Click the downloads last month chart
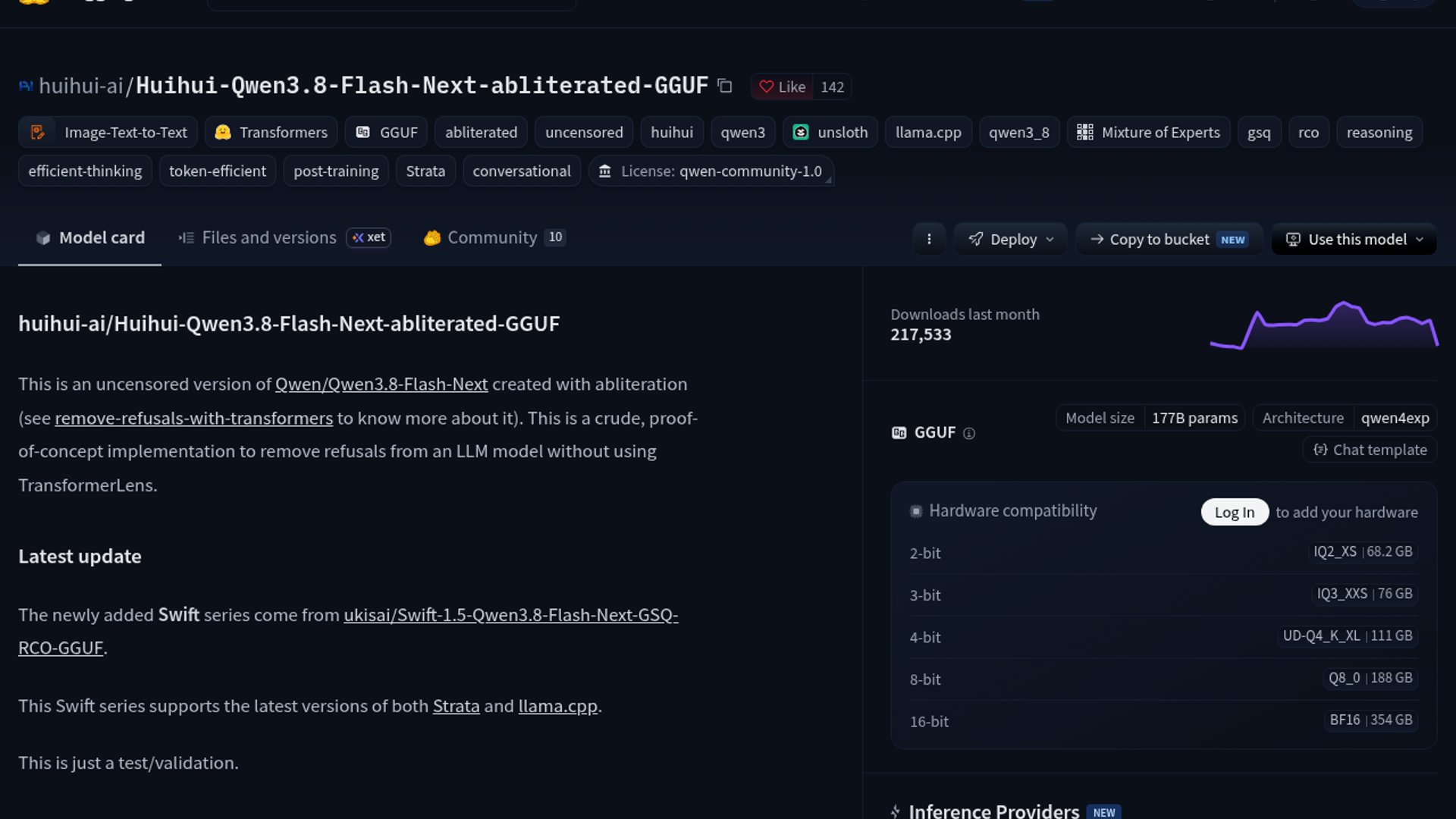The width and height of the screenshot is (1456, 819). click(x=1324, y=325)
